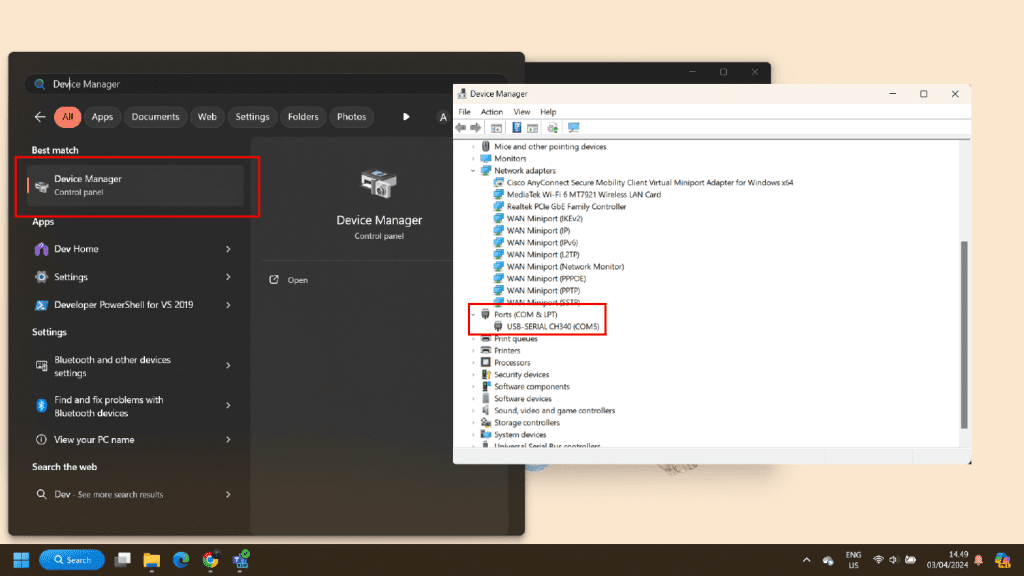The image size is (1024, 576).
Task: Select the USB-SERIAL CH340 (COM5) device
Action: [552, 327]
